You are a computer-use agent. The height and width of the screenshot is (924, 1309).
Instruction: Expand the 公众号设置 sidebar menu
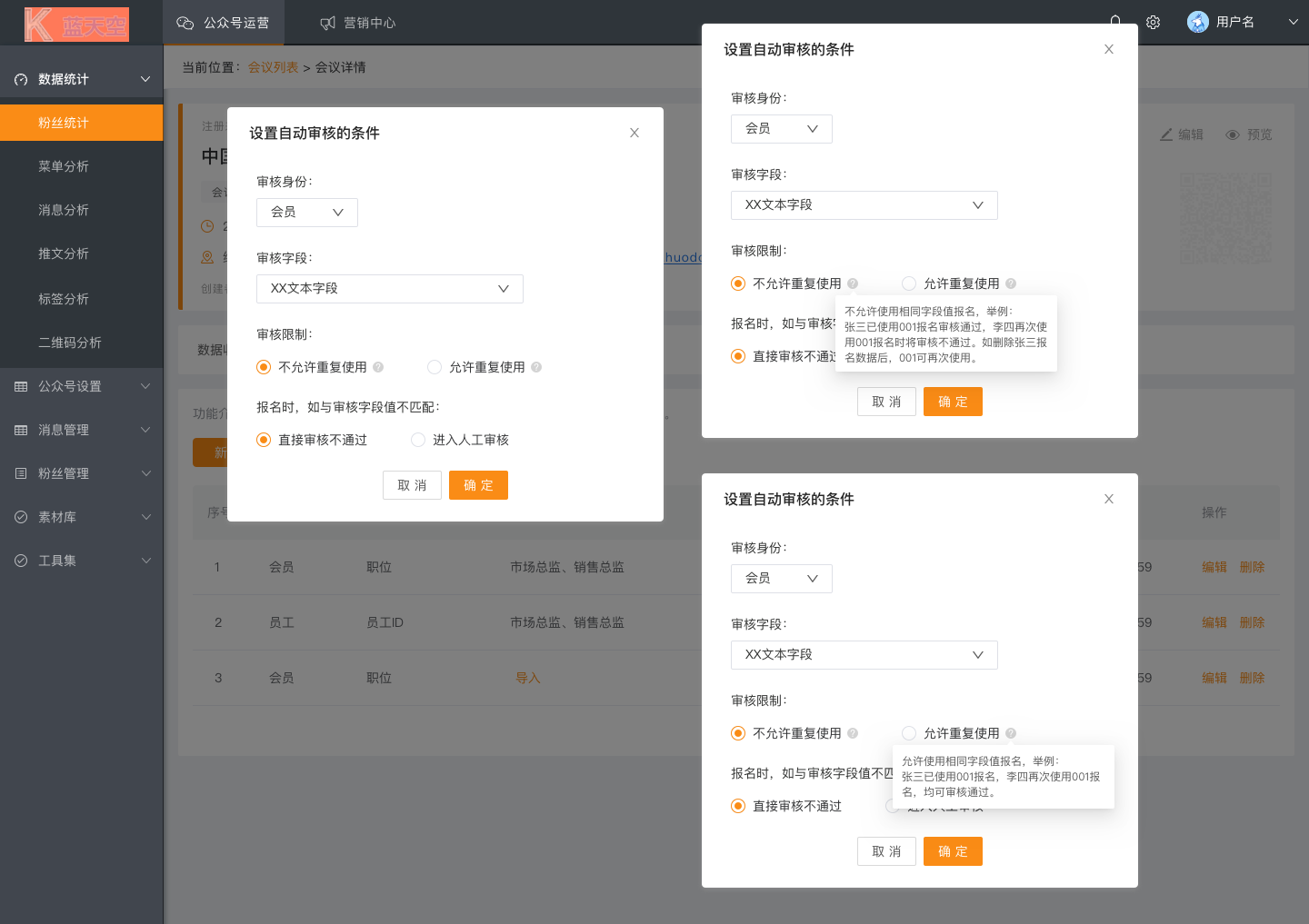[x=82, y=386]
